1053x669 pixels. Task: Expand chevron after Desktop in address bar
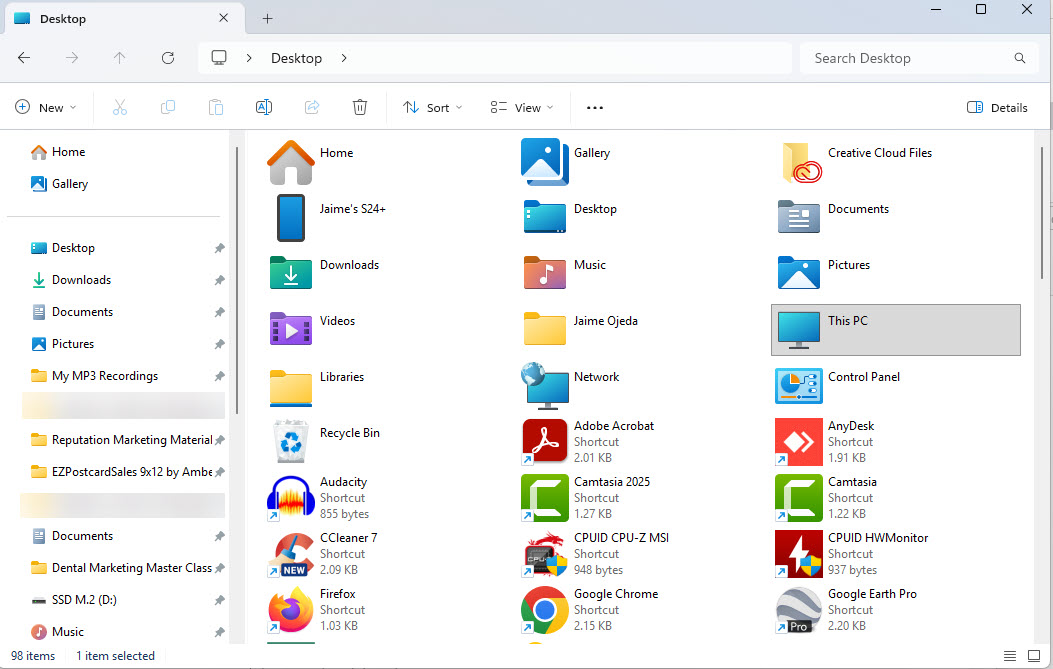point(344,58)
